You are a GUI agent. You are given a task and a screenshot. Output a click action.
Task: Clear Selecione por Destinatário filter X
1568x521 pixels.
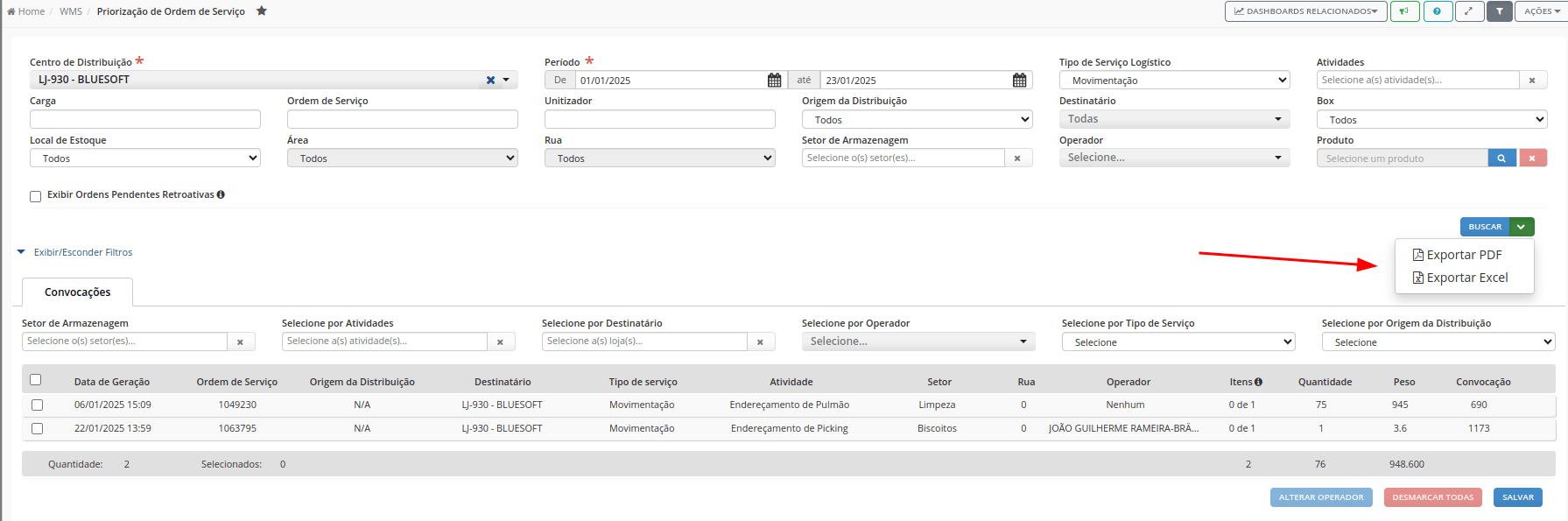(x=760, y=341)
